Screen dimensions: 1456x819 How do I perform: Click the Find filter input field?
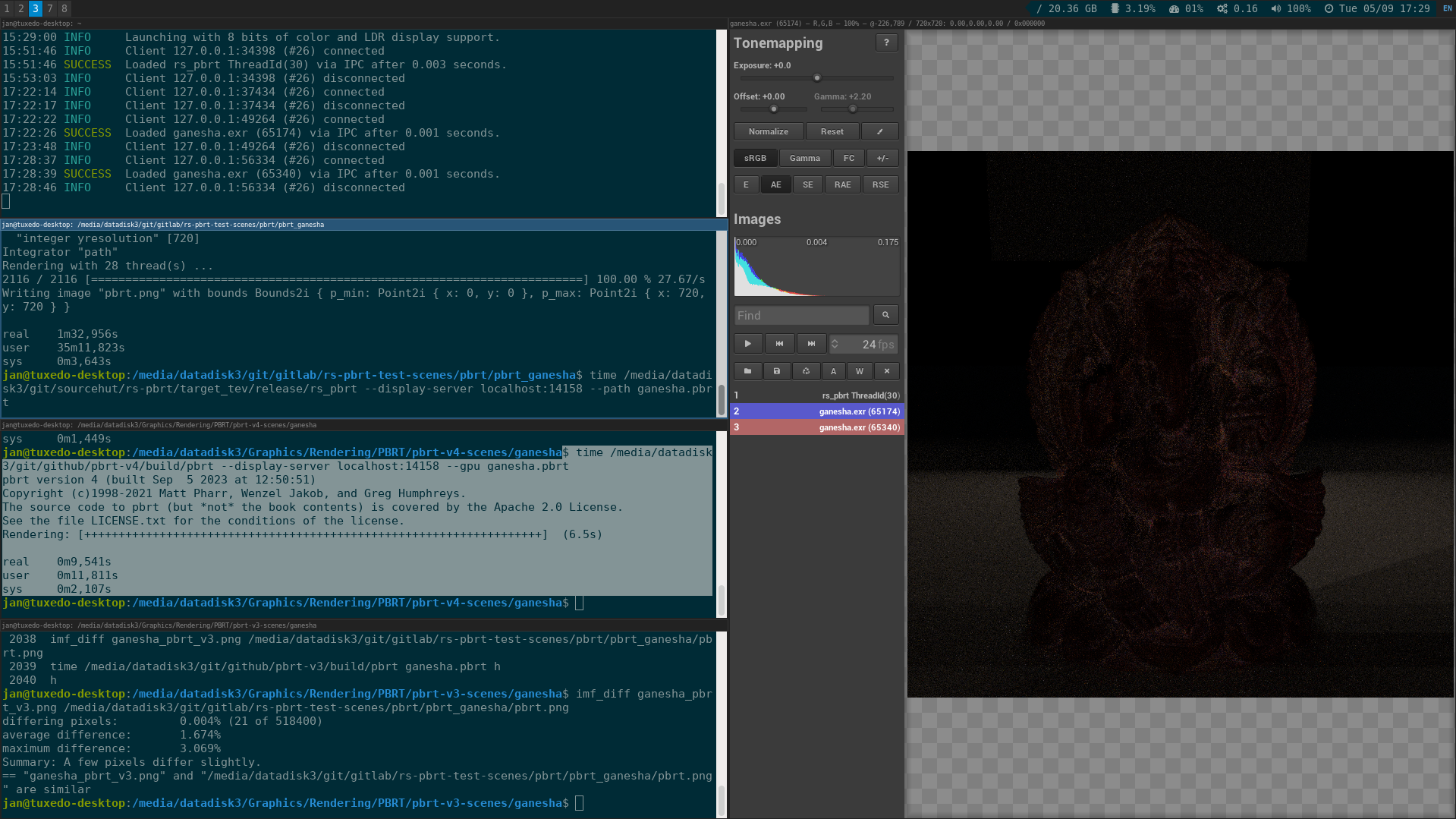tap(800, 316)
